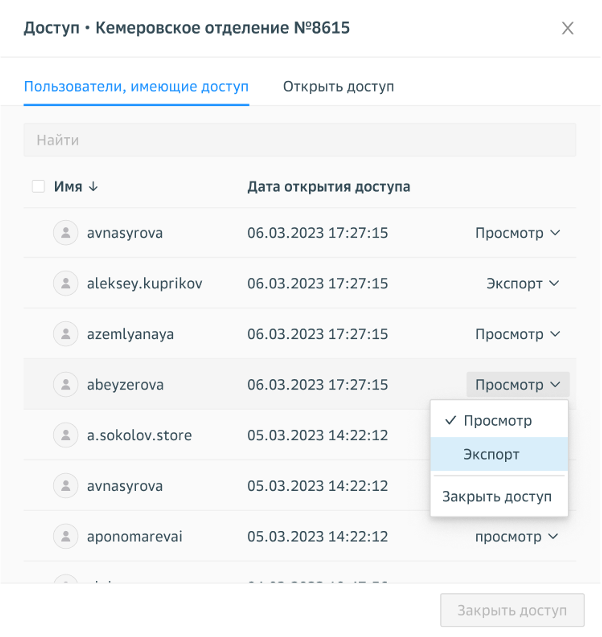Open the просмотр dropdown for aponomarevai
Screen dimensions: 602x637
click(517, 536)
